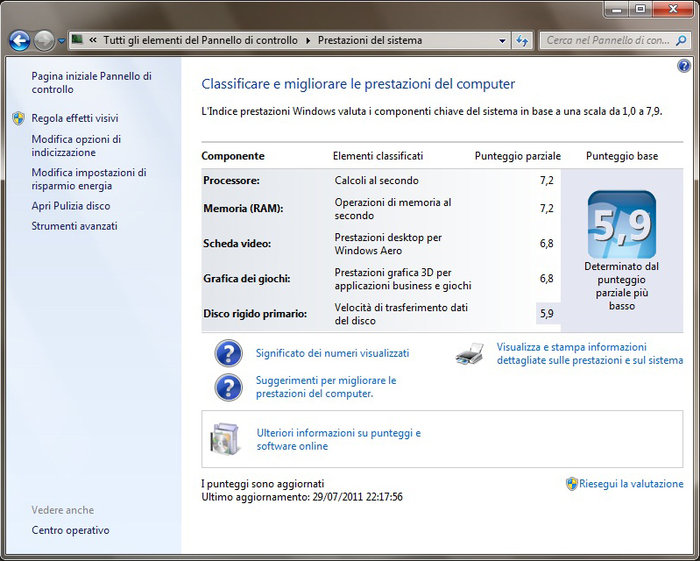Open 'Apri Pulizia disco' link
700x561 pixels.
[x=71, y=206]
